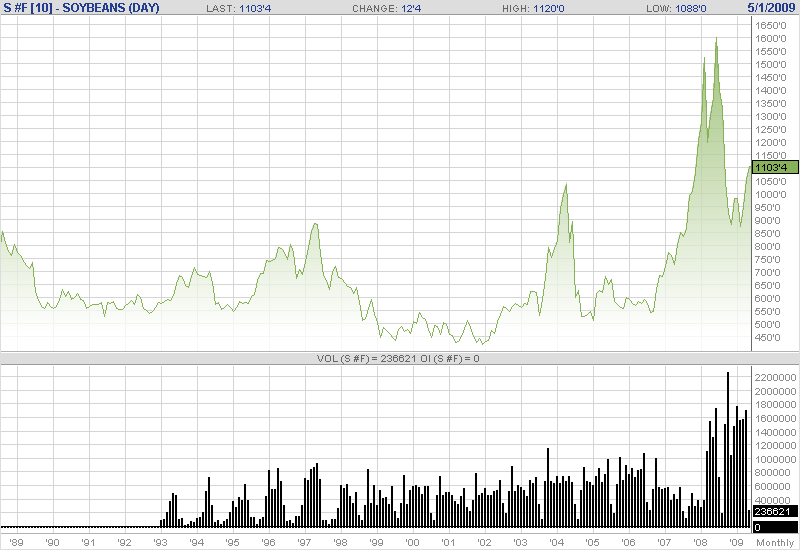Click the 500'0 price axis label
The height and width of the screenshot is (550, 800).
768,324
